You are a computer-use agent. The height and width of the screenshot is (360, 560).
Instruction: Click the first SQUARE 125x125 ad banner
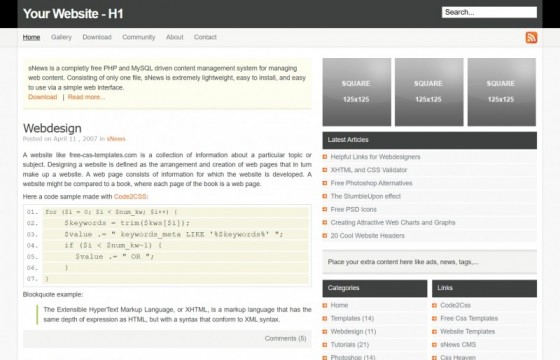(x=356, y=92)
